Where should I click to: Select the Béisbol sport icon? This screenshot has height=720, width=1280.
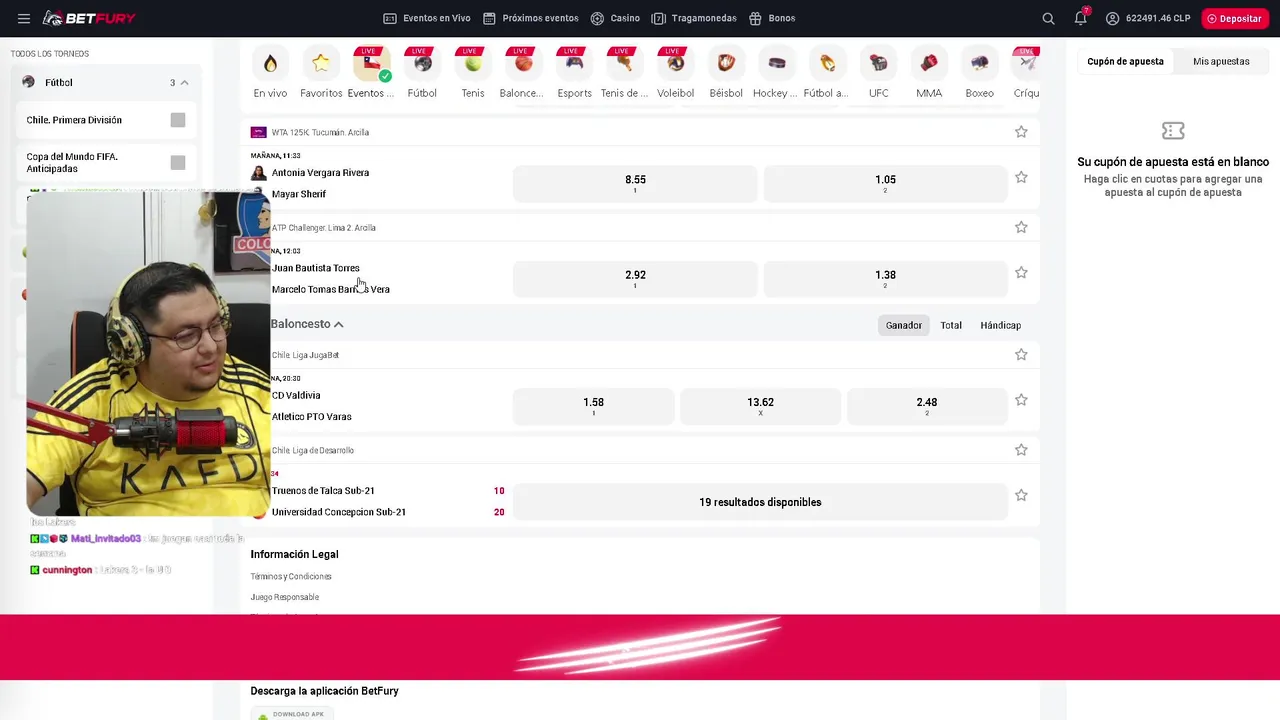[726, 63]
